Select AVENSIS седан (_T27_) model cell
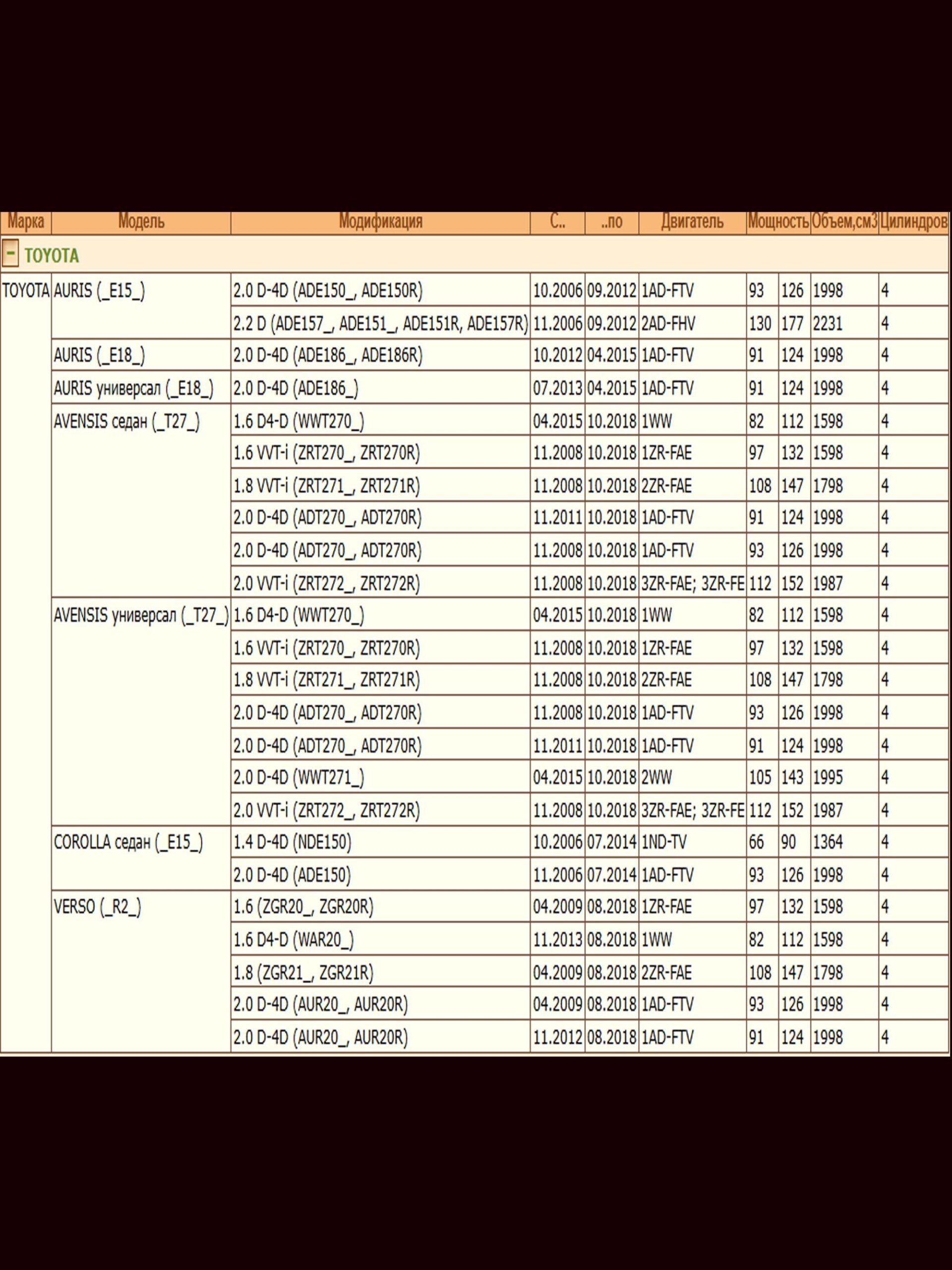The image size is (952, 1270). tap(126, 421)
